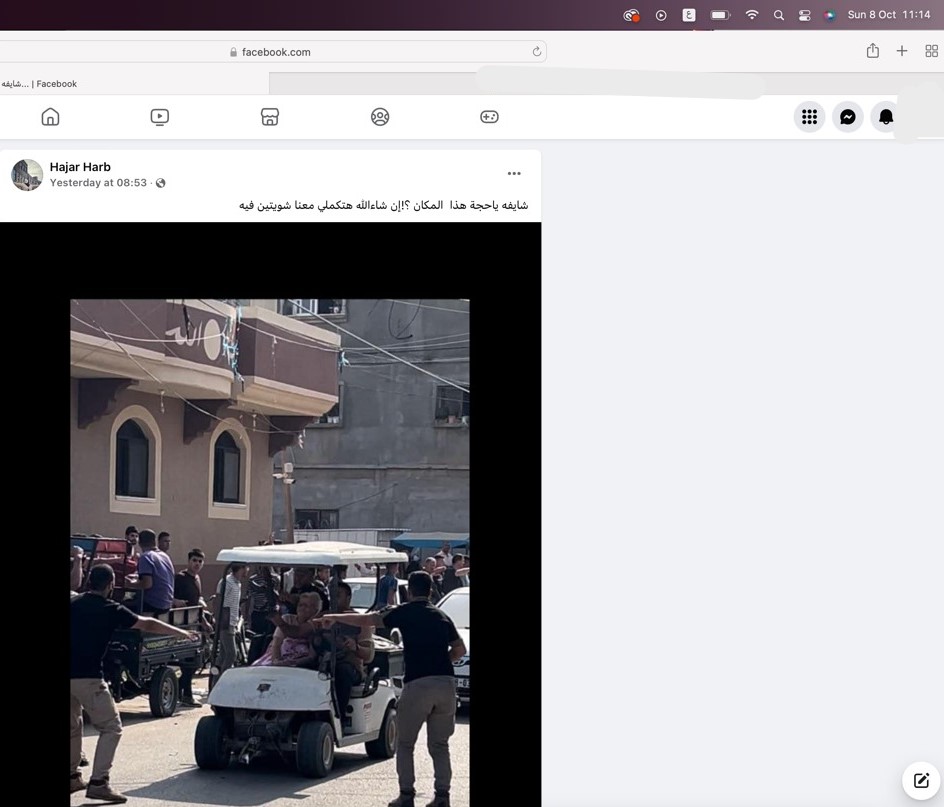Expand the post options three-dot menu
This screenshot has width=944, height=807.
(x=514, y=173)
